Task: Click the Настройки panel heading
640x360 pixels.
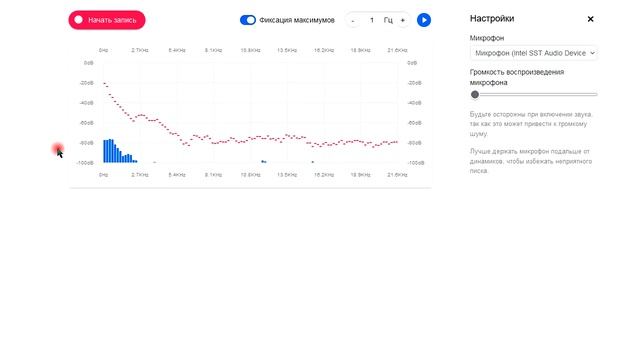Action: coord(492,18)
